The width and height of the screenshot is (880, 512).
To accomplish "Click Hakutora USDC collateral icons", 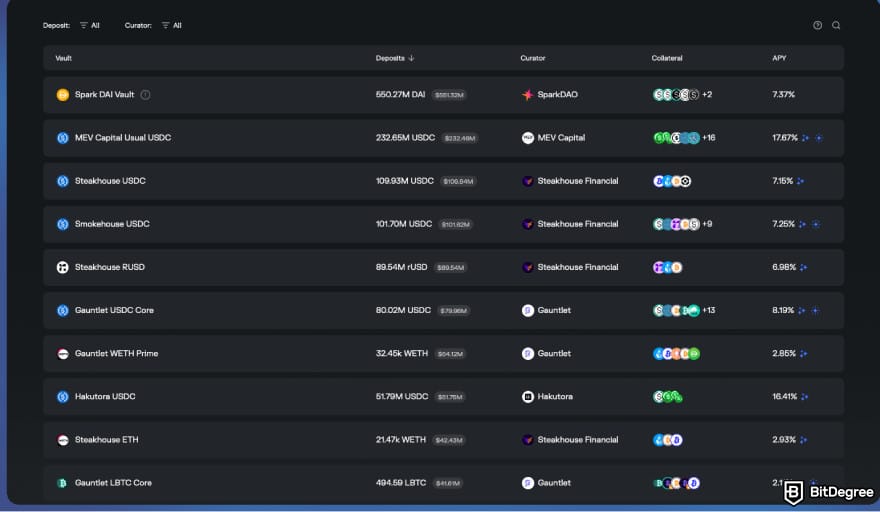I will point(668,397).
